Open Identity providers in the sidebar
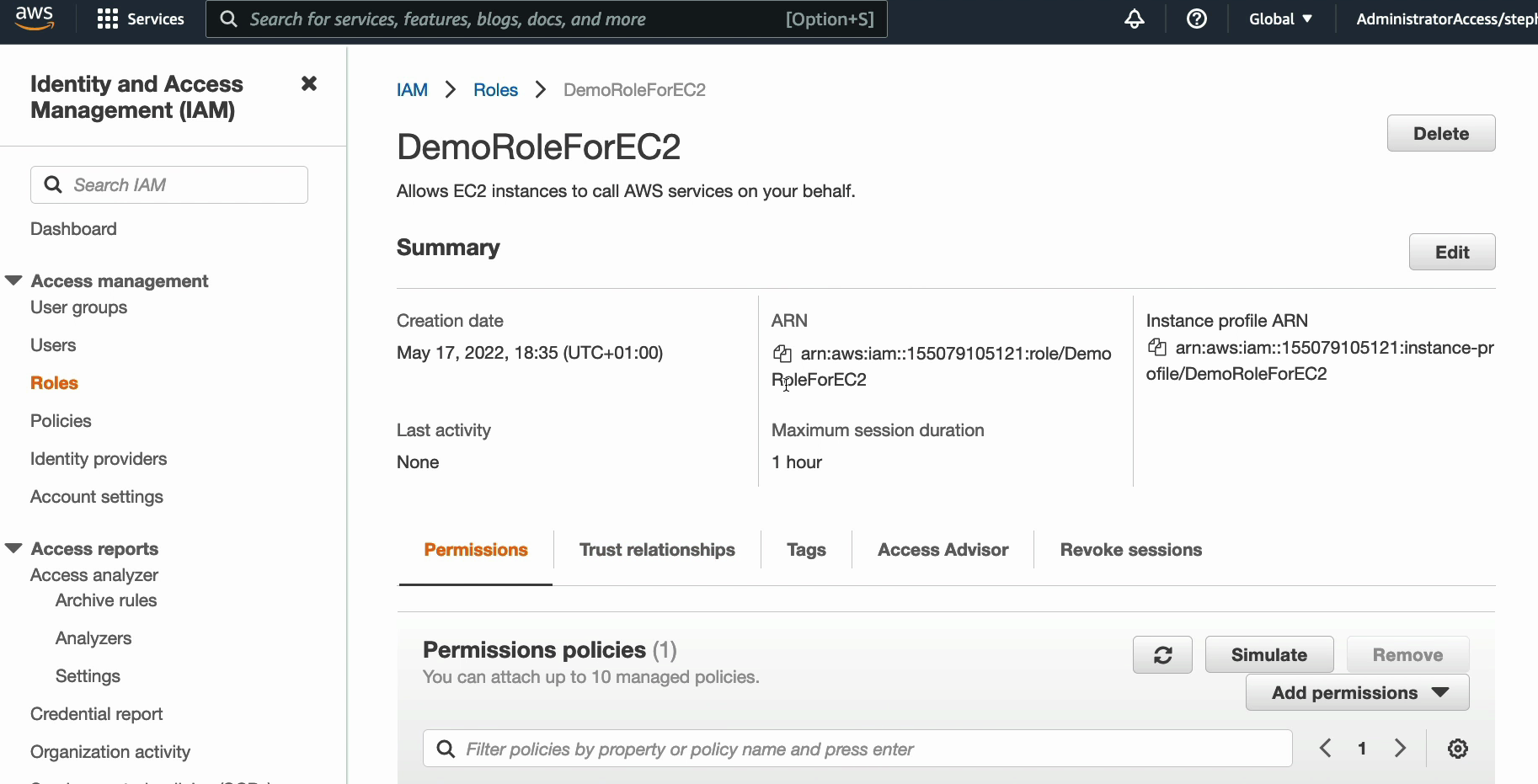The image size is (1538, 784). click(x=99, y=459)
